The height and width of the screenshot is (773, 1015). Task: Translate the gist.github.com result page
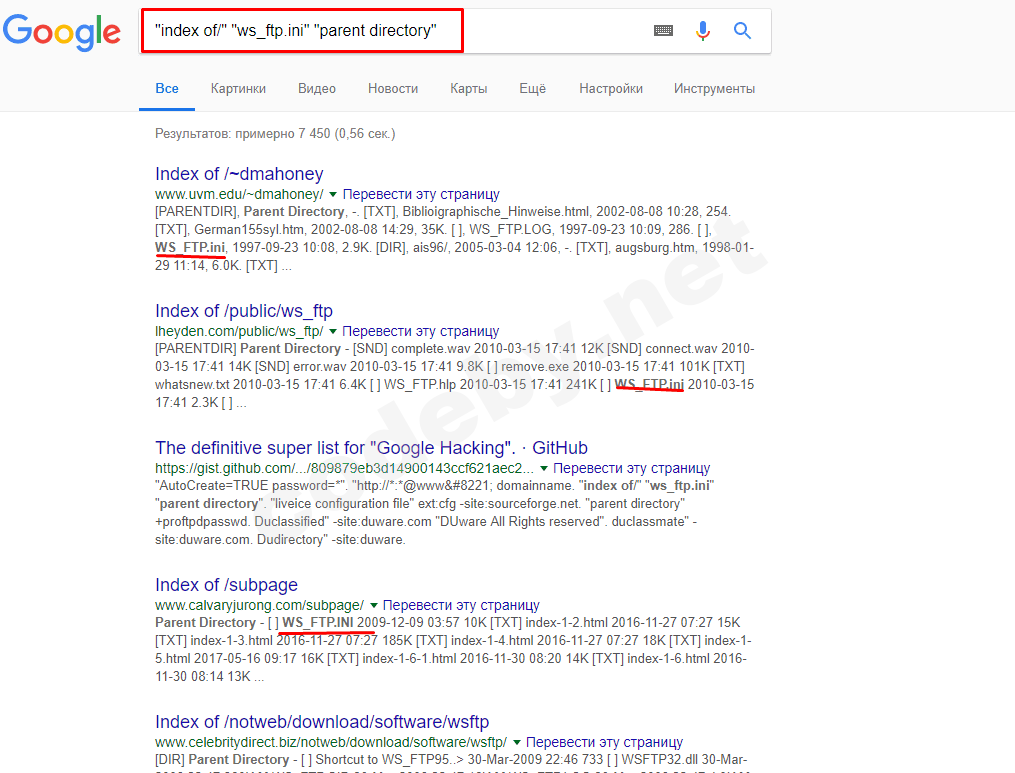[631, 468]
